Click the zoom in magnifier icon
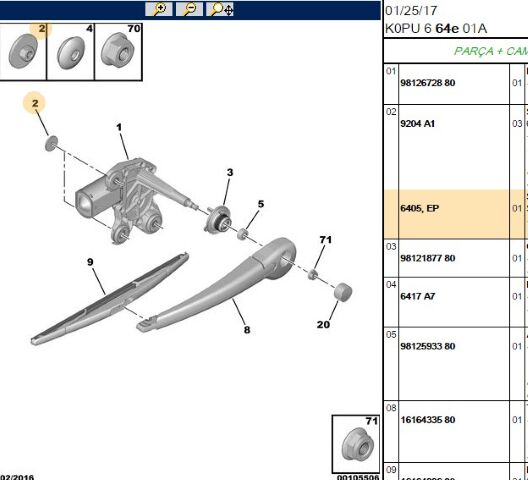Screen dimensions: 528x480 (x=159, y=9)
